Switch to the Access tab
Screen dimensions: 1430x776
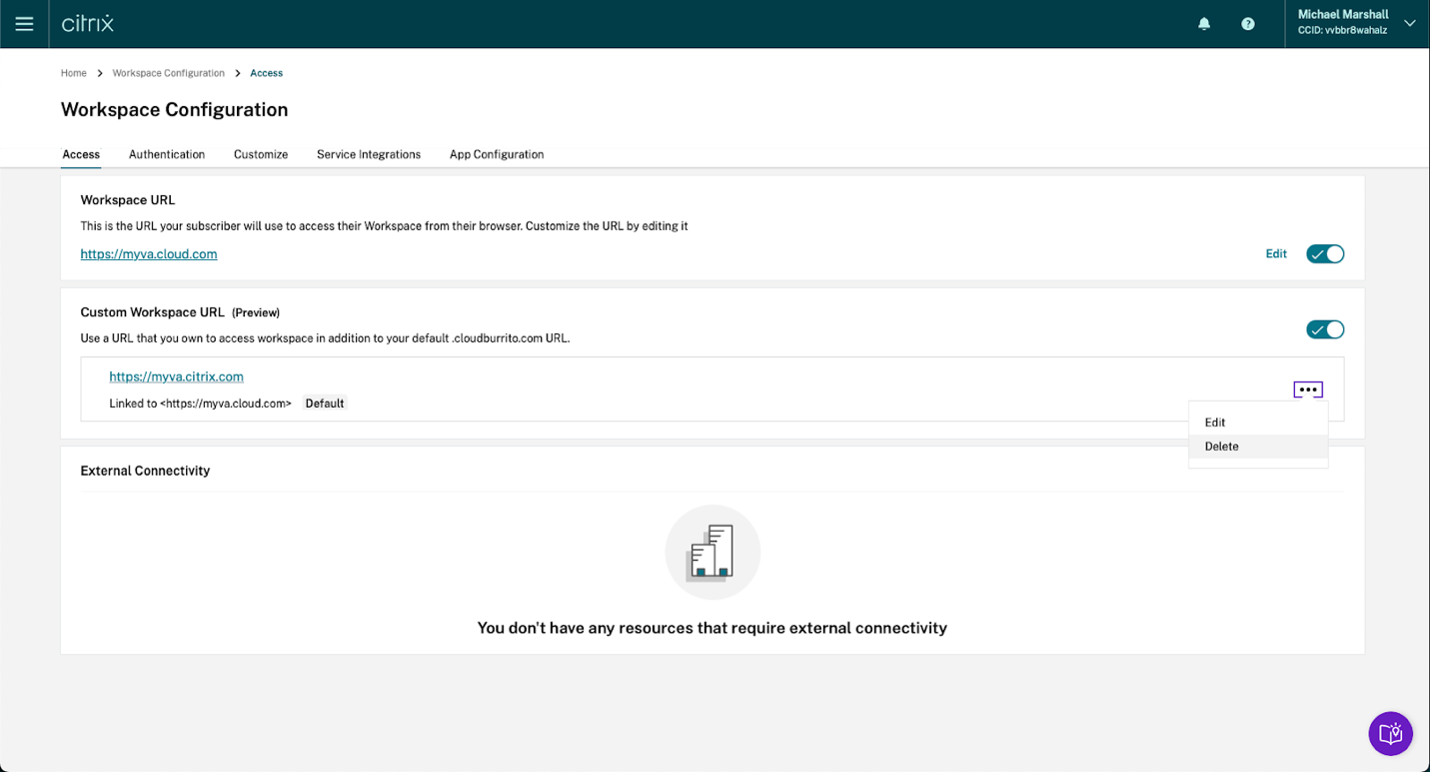[81, 155]
